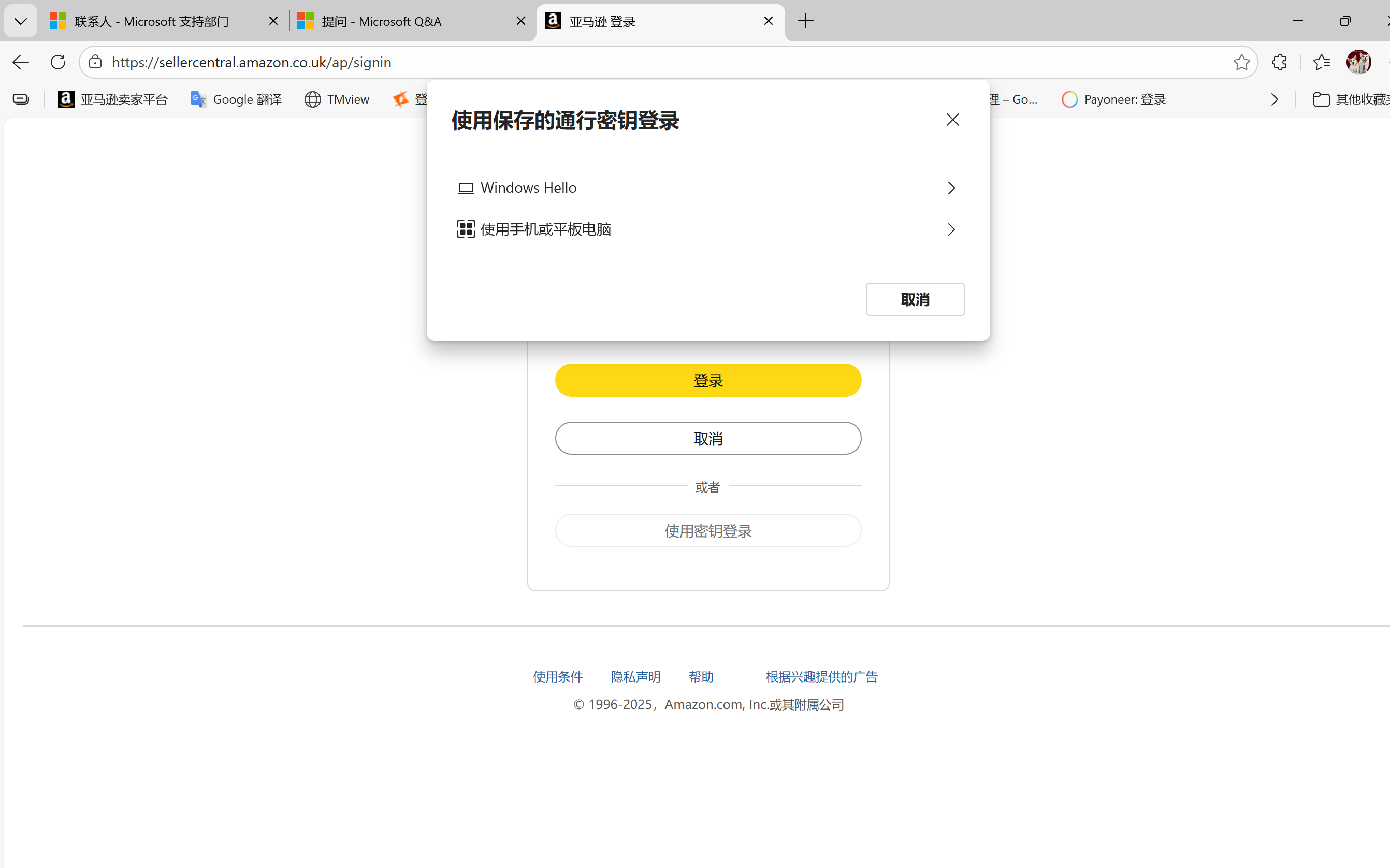The height and width of the screenshot is (868, 1390).
Task: Open the 隐私声明 link
Action: (x=635, y=676)
